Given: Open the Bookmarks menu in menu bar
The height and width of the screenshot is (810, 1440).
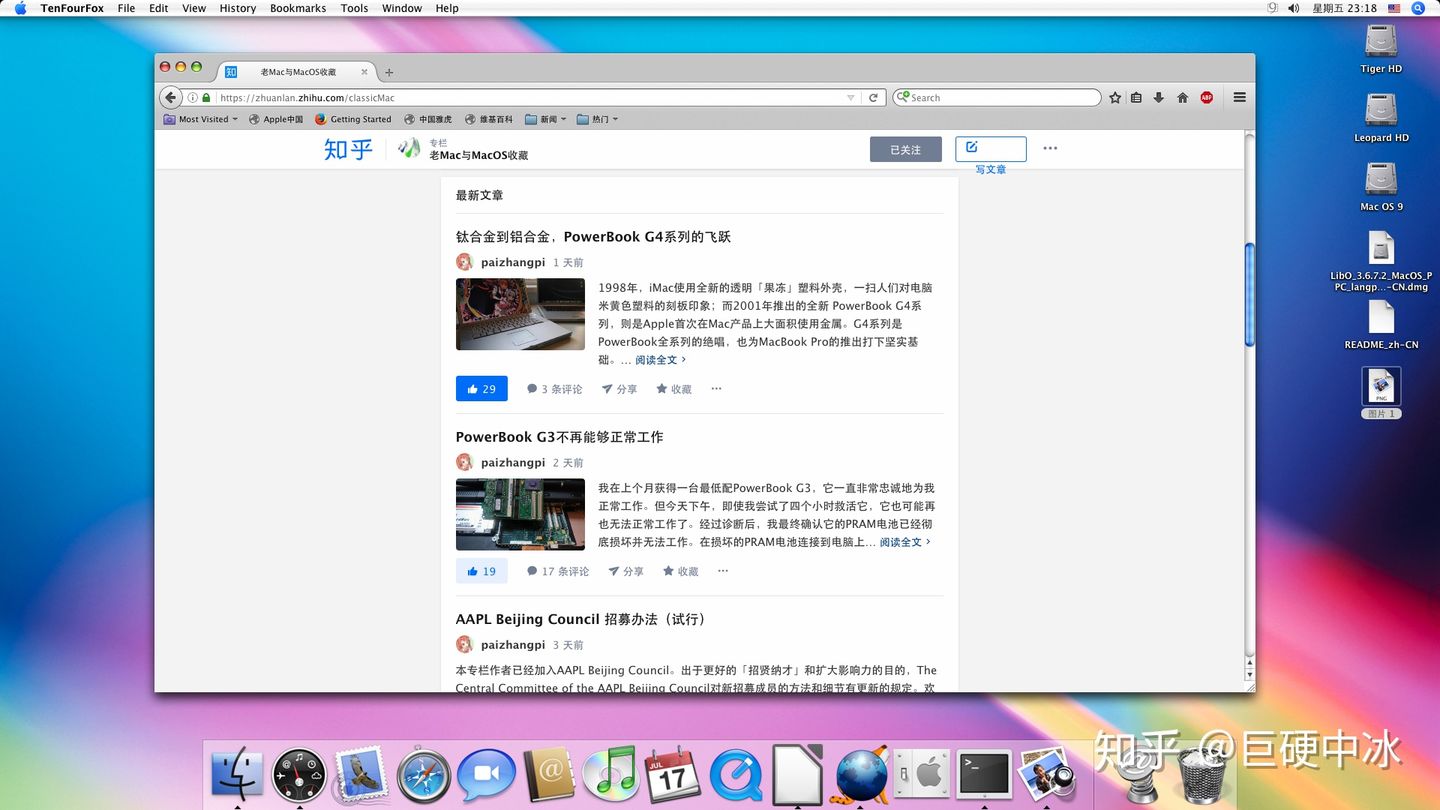Looking at the screenshot, I should tap(298, 8).
